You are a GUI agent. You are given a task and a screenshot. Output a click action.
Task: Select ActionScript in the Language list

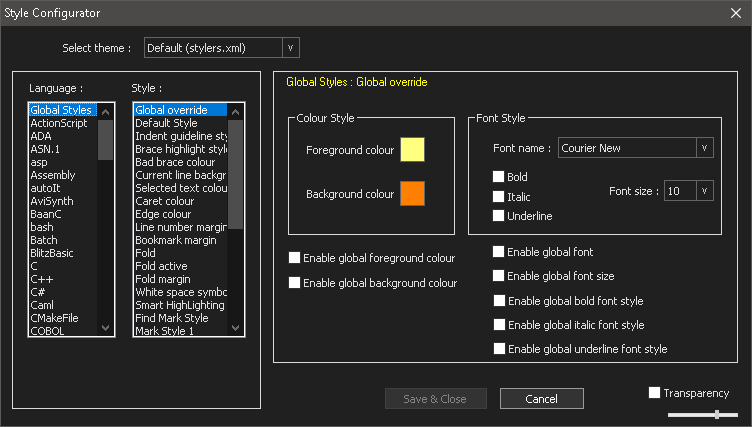63,123
